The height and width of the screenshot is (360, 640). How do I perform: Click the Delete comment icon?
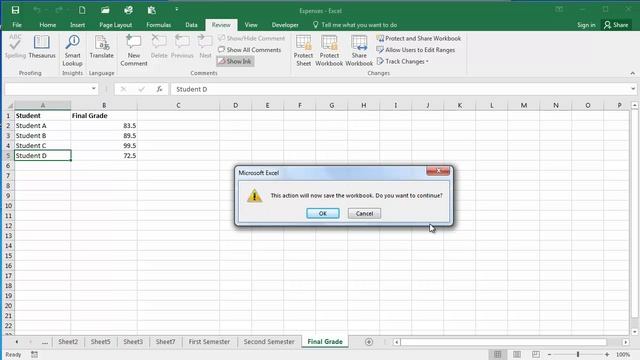tap(159, 46)
